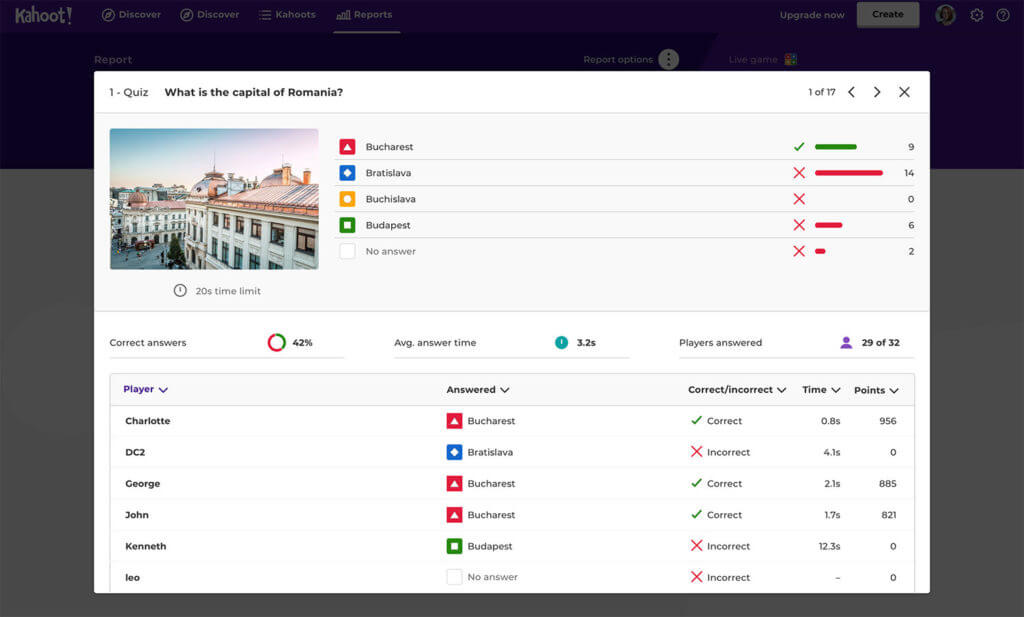The height and width of the screenshot is (617, 1024).
Task: Click the Kahoot! logo
Action: [43, 15]
